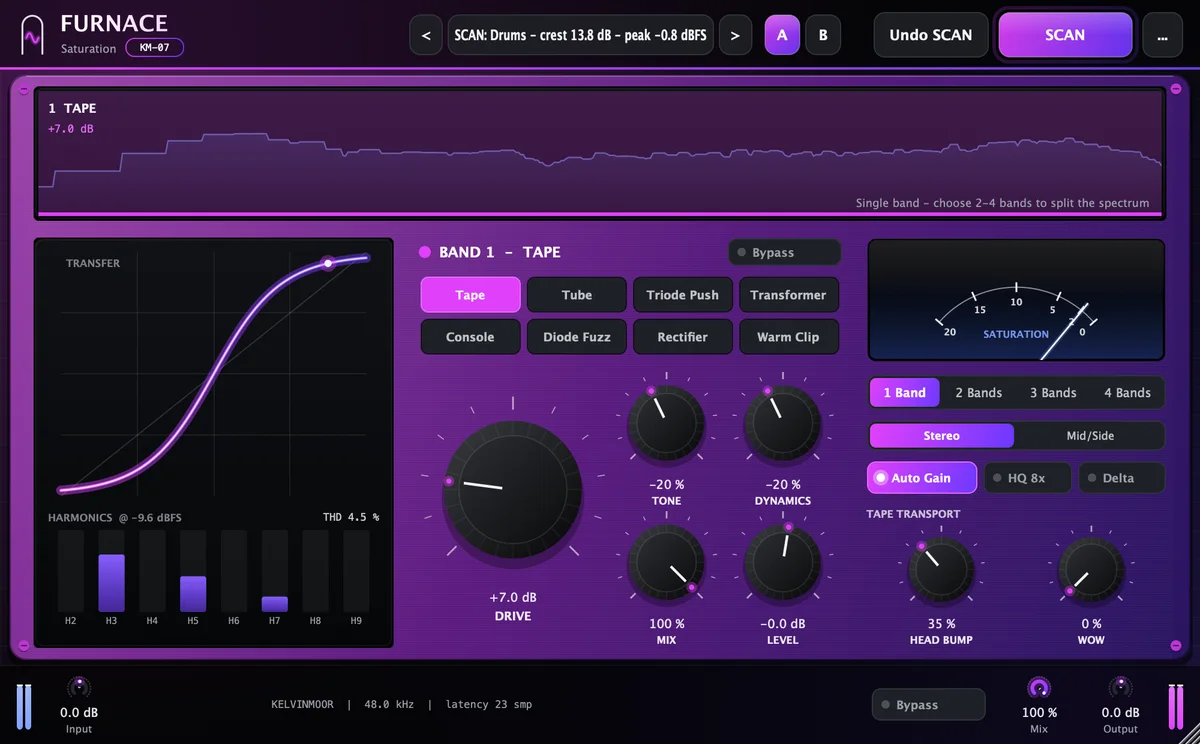Click the KM-07 model badge
Screen dimensions: 1200x744
point(154,48)
